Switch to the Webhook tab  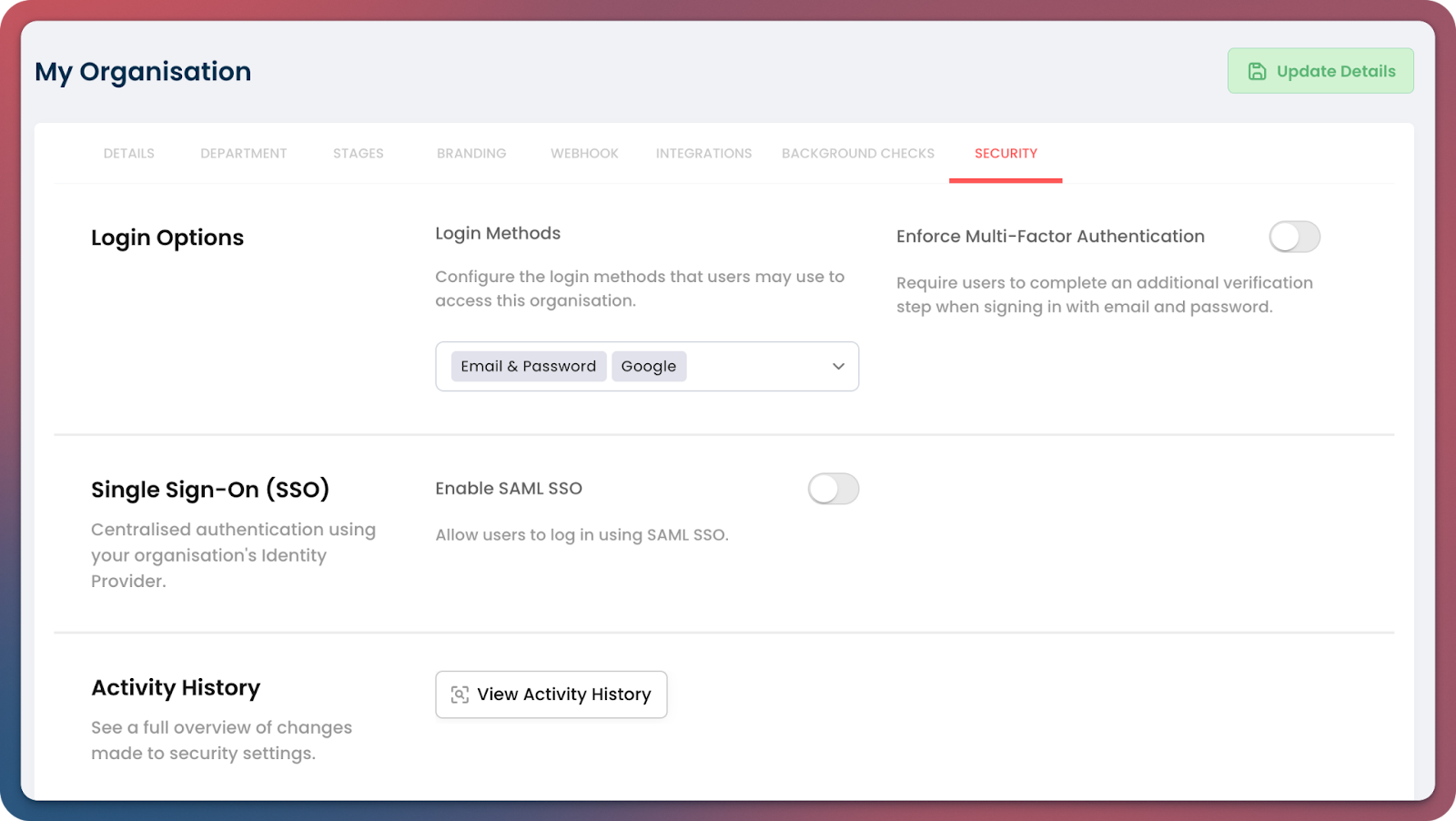(x=584, y=153)
